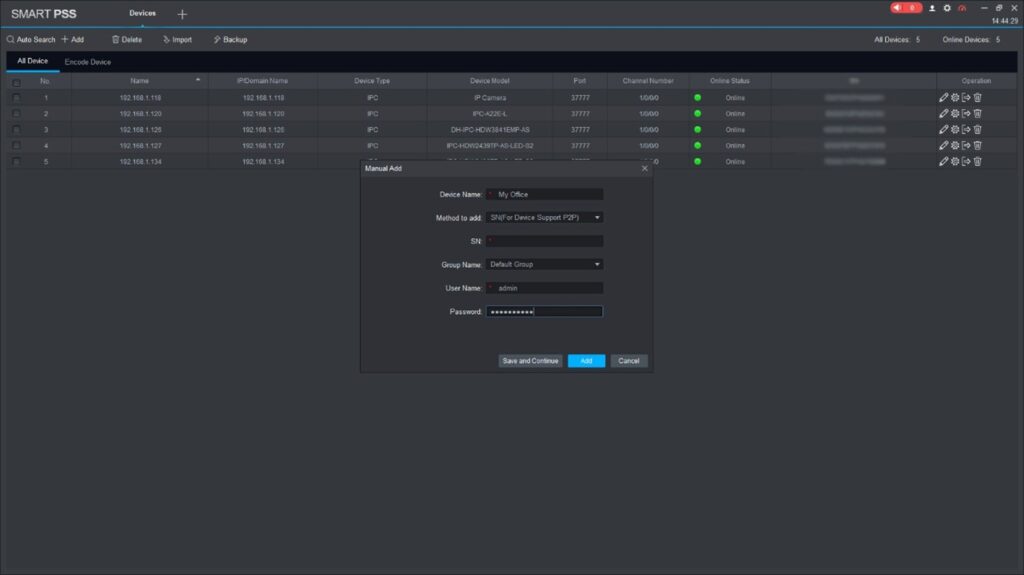Log out device 192.168.1.127
This screenshot has height=575, width=1024.
pyautogui.click(x=966, y=145)
